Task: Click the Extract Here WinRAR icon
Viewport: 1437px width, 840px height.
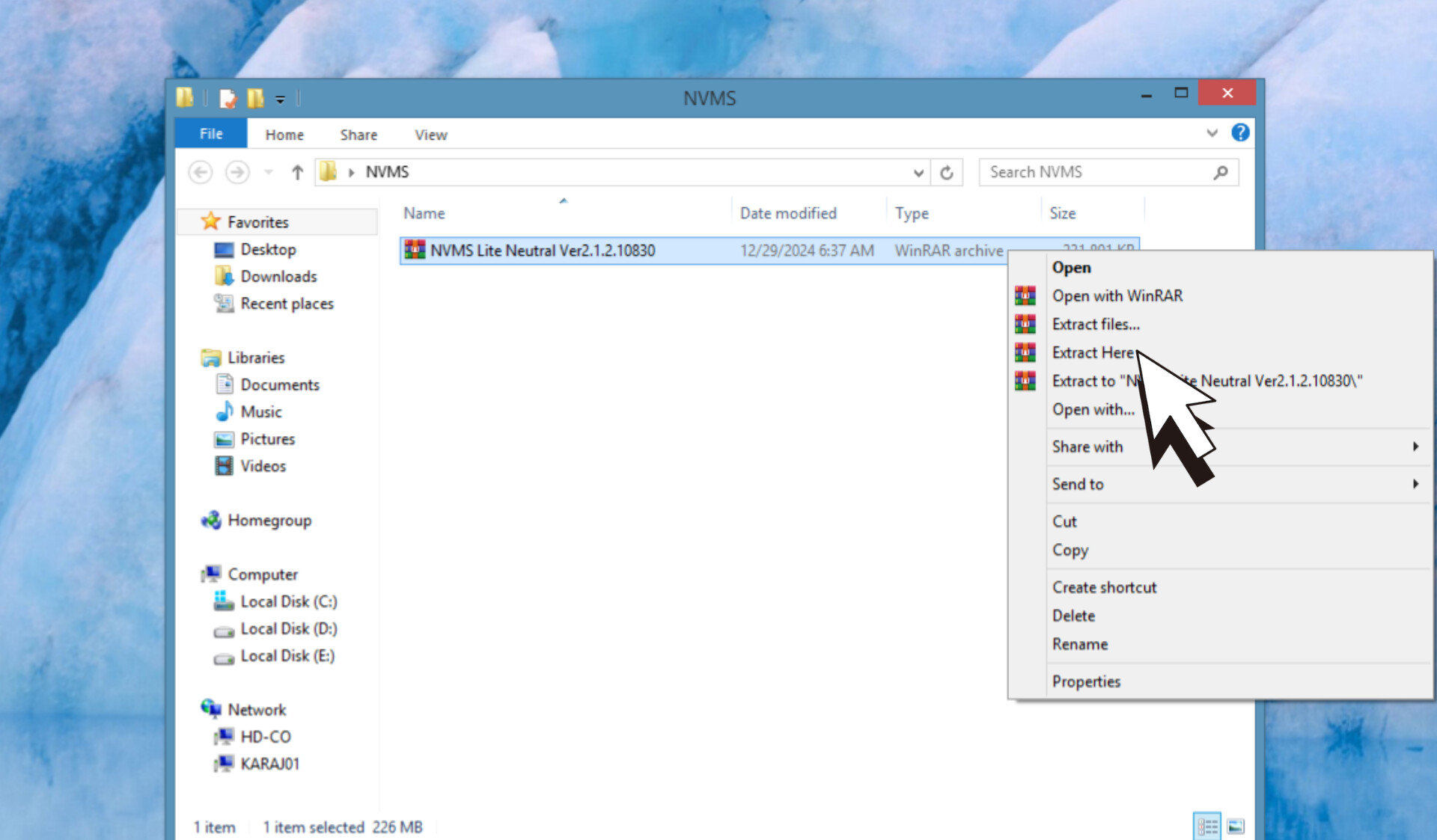Action: click(x=1025, y=352)
